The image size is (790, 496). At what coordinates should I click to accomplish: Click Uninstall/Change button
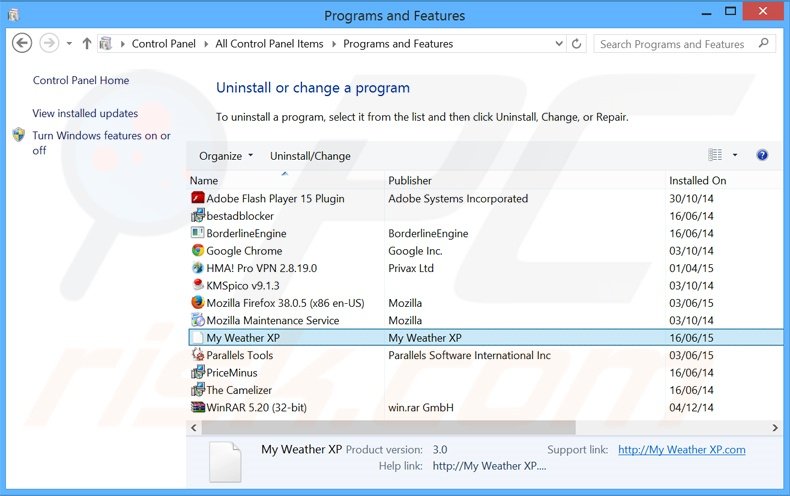coord(310,156)
